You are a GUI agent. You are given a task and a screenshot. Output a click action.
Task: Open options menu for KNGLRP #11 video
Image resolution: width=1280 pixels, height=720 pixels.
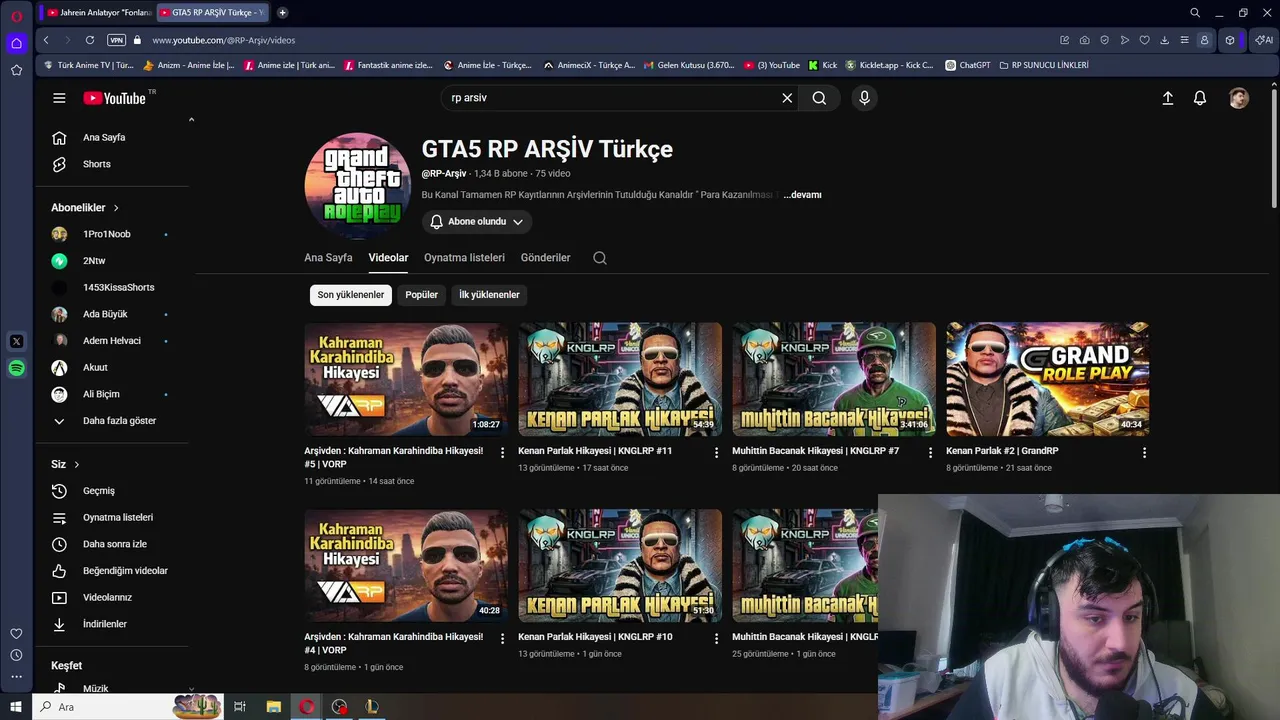[716, 453]
